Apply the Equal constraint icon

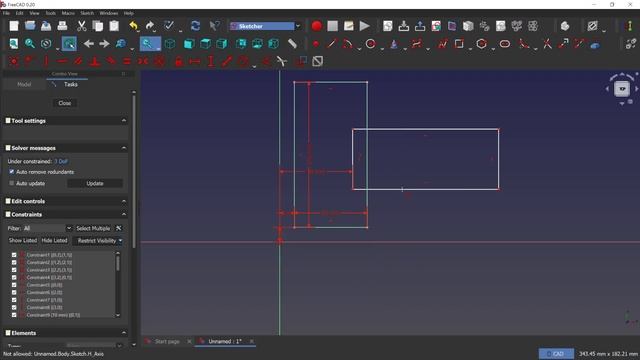point(127,61)
